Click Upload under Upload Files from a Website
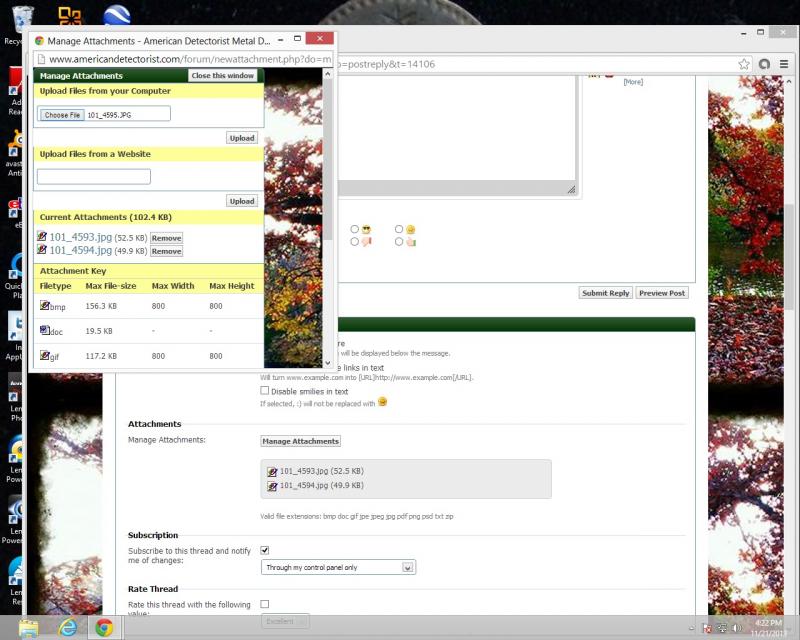 click(242, 201)
